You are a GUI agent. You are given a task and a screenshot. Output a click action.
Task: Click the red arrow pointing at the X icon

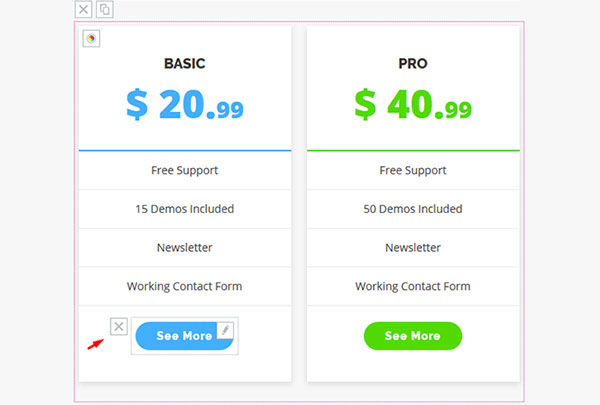(95, 343)
